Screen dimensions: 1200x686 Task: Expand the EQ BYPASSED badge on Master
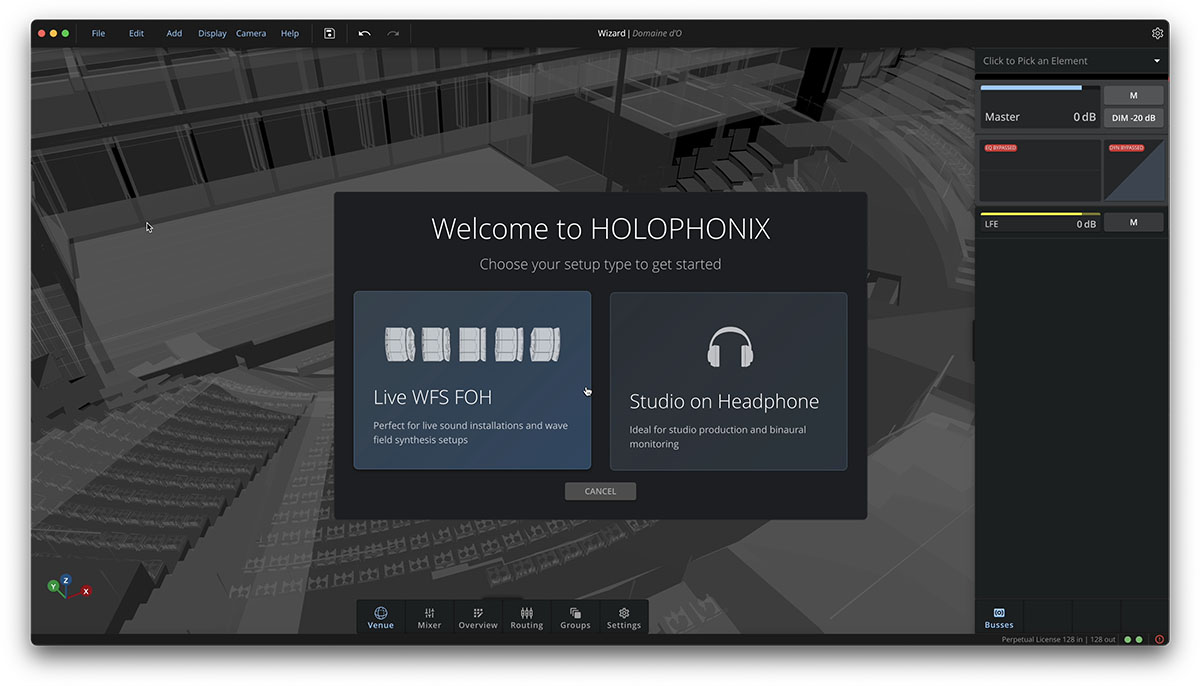1000,147
